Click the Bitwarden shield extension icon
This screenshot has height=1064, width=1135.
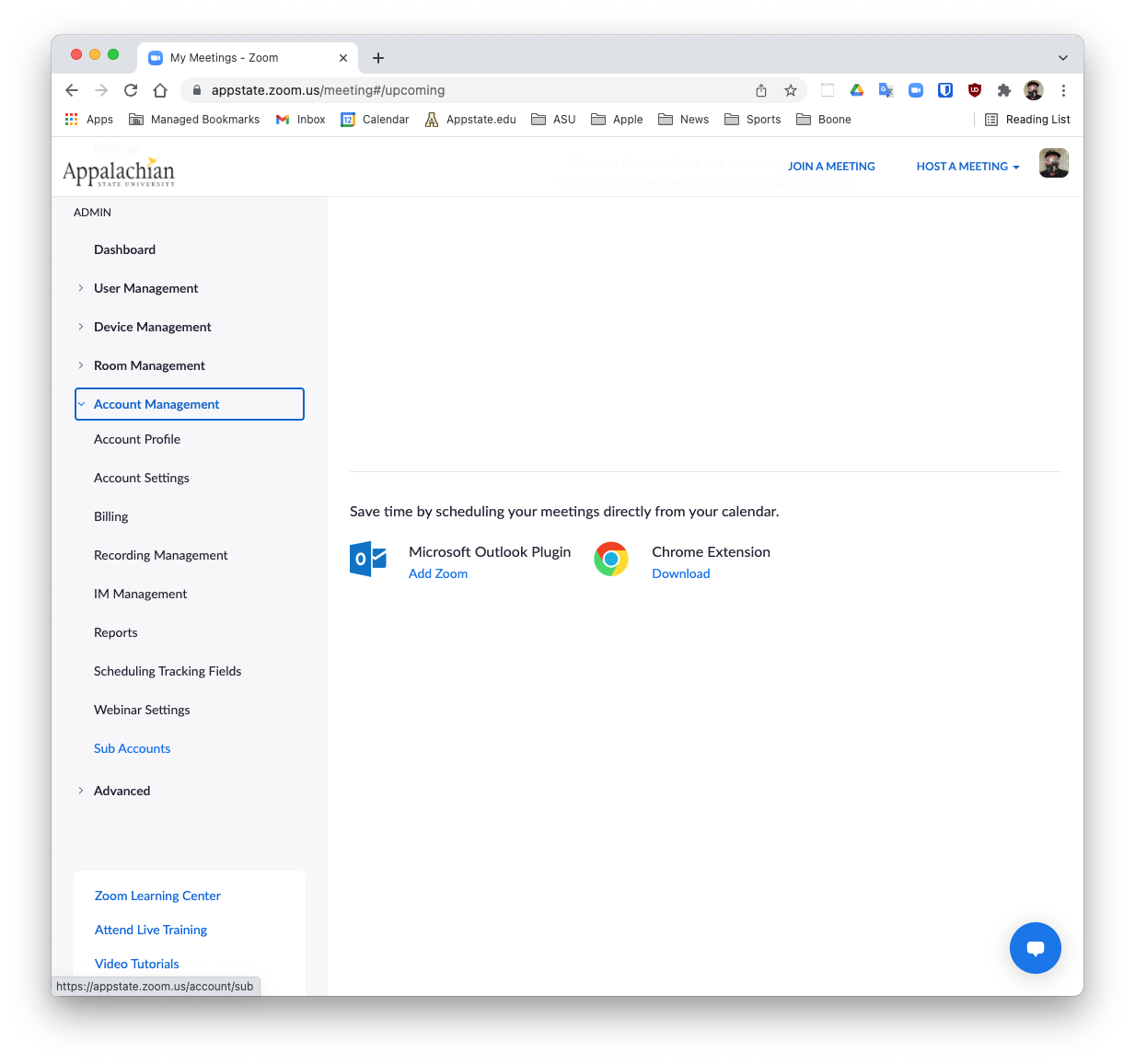click(944, 90)
